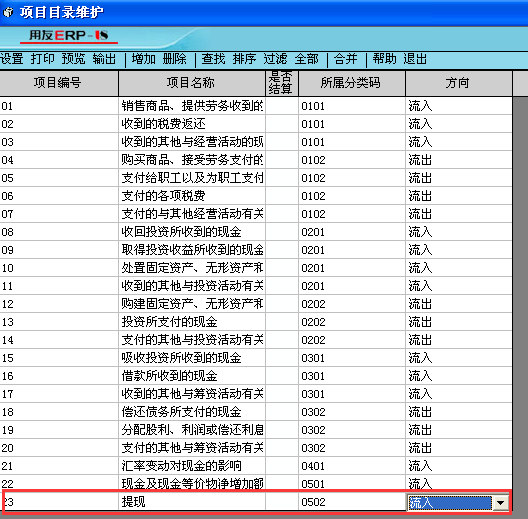528x519 pixels.
Task: Click 删除 to delete the item
Action: 174,59
